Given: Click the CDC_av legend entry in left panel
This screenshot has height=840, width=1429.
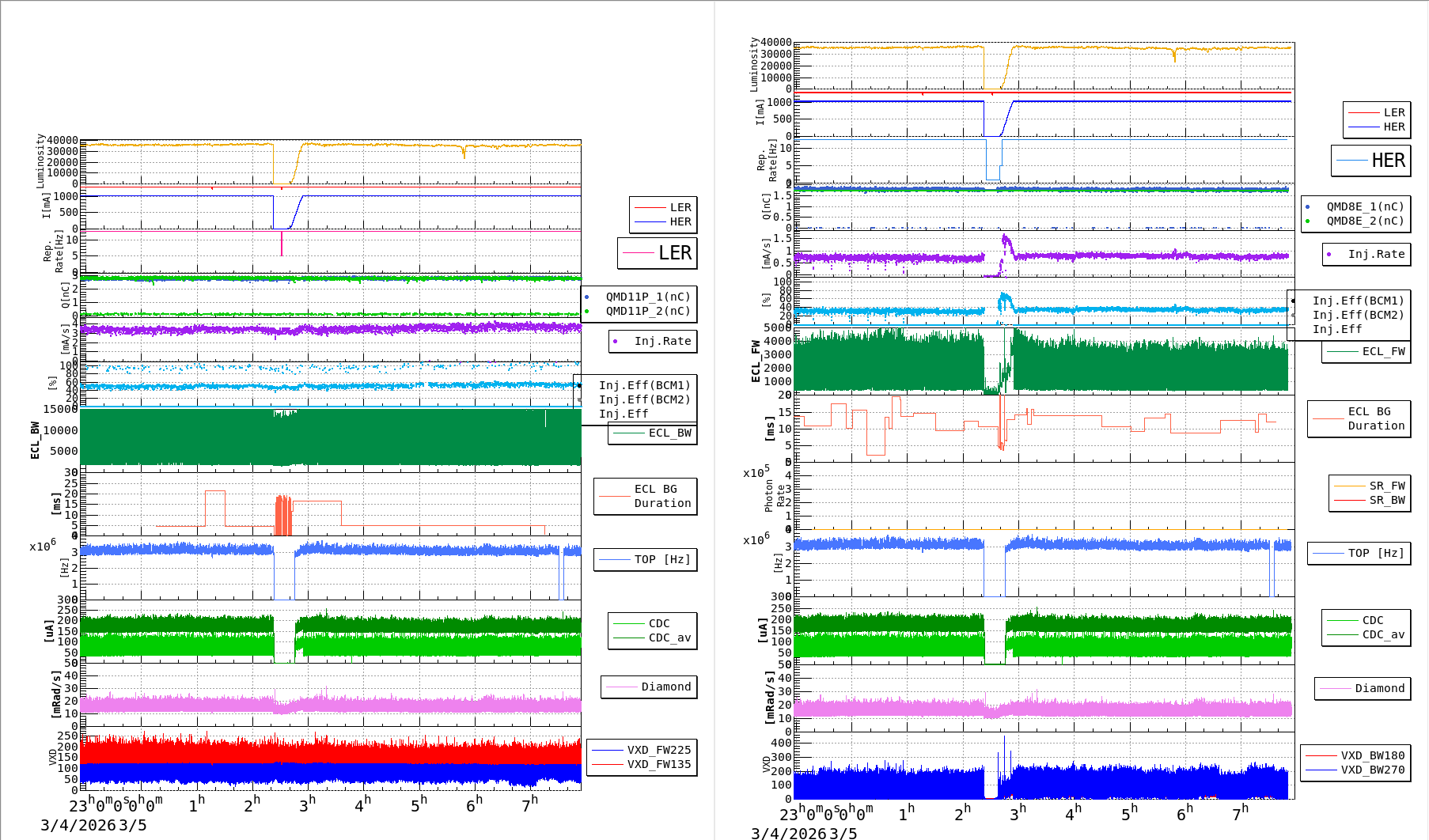Looking at the screenshot, I should point(669,638).
